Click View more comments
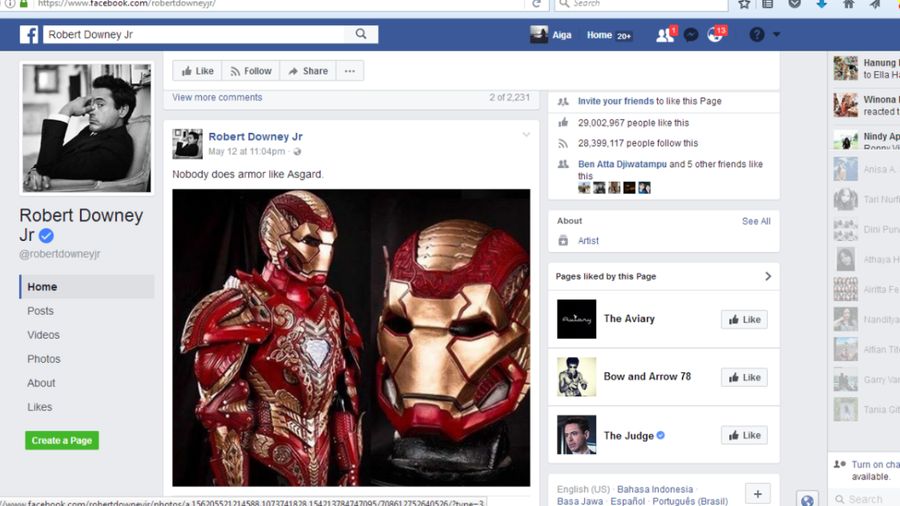This screenshot has width=900, height=506. (217, 98)
